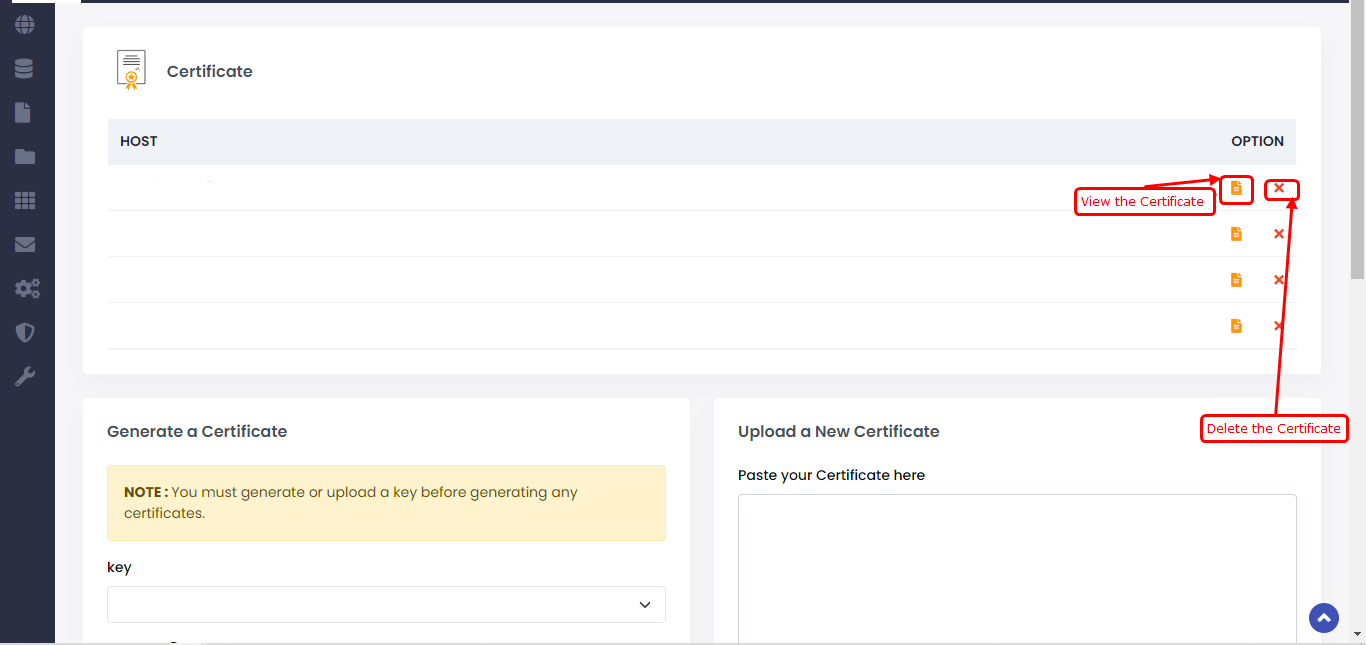
Task: Click the grid apps icon in sidebar
Action: (x=25, y=201)
